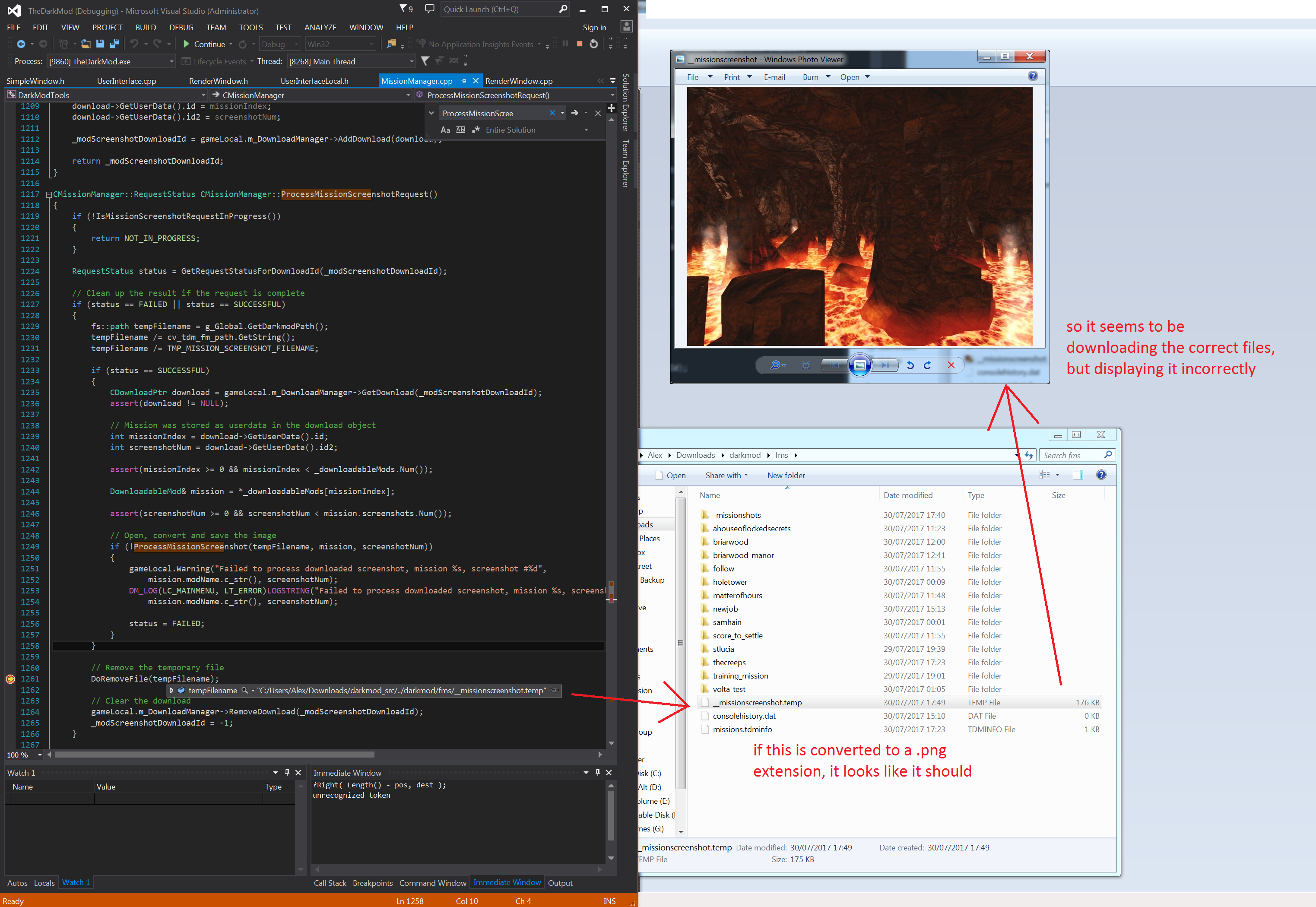This screenshot has height=907, width=1316.
Task: Open the Process dropdown showing TheDarkMod.exe
Action: 111,61
